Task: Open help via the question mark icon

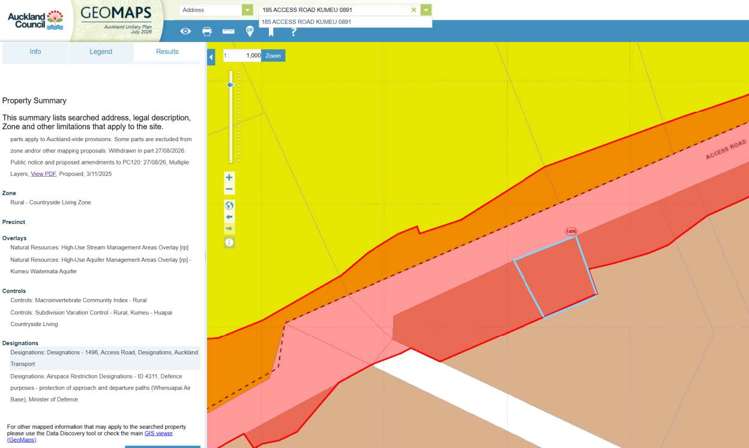Action: (x=293, y=32)
